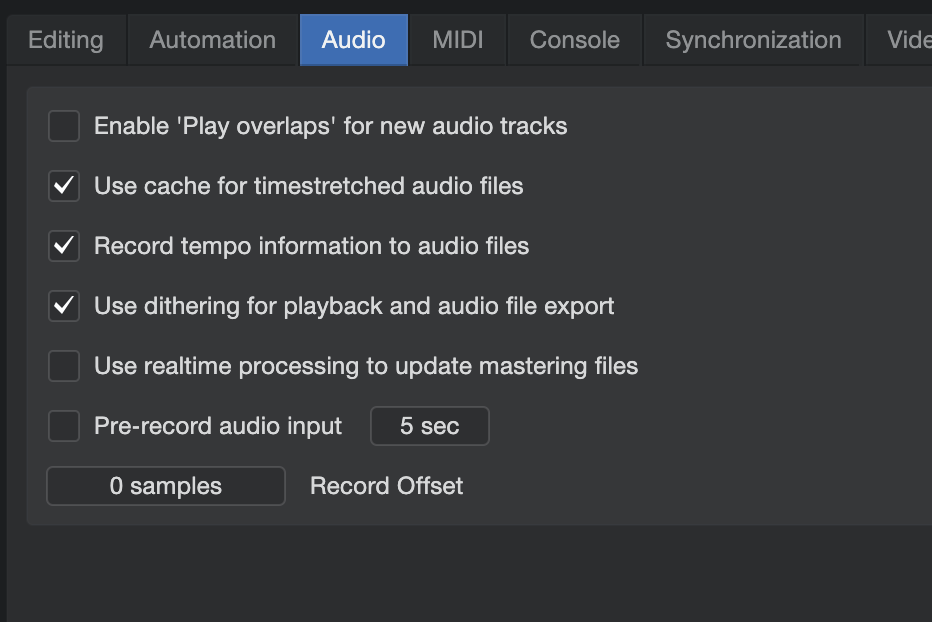932x622 pixels.
Task: Uncheck the record tempo information checkbox
Action: coord(64,246)
